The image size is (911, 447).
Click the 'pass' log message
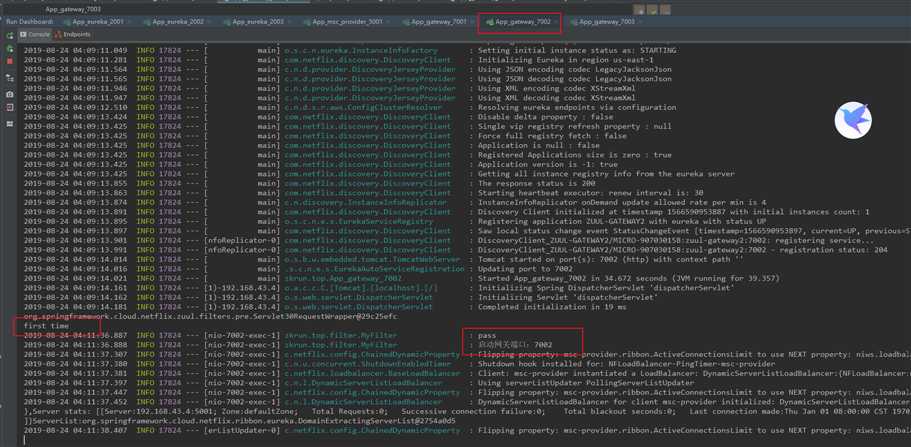tap(487, 335)
